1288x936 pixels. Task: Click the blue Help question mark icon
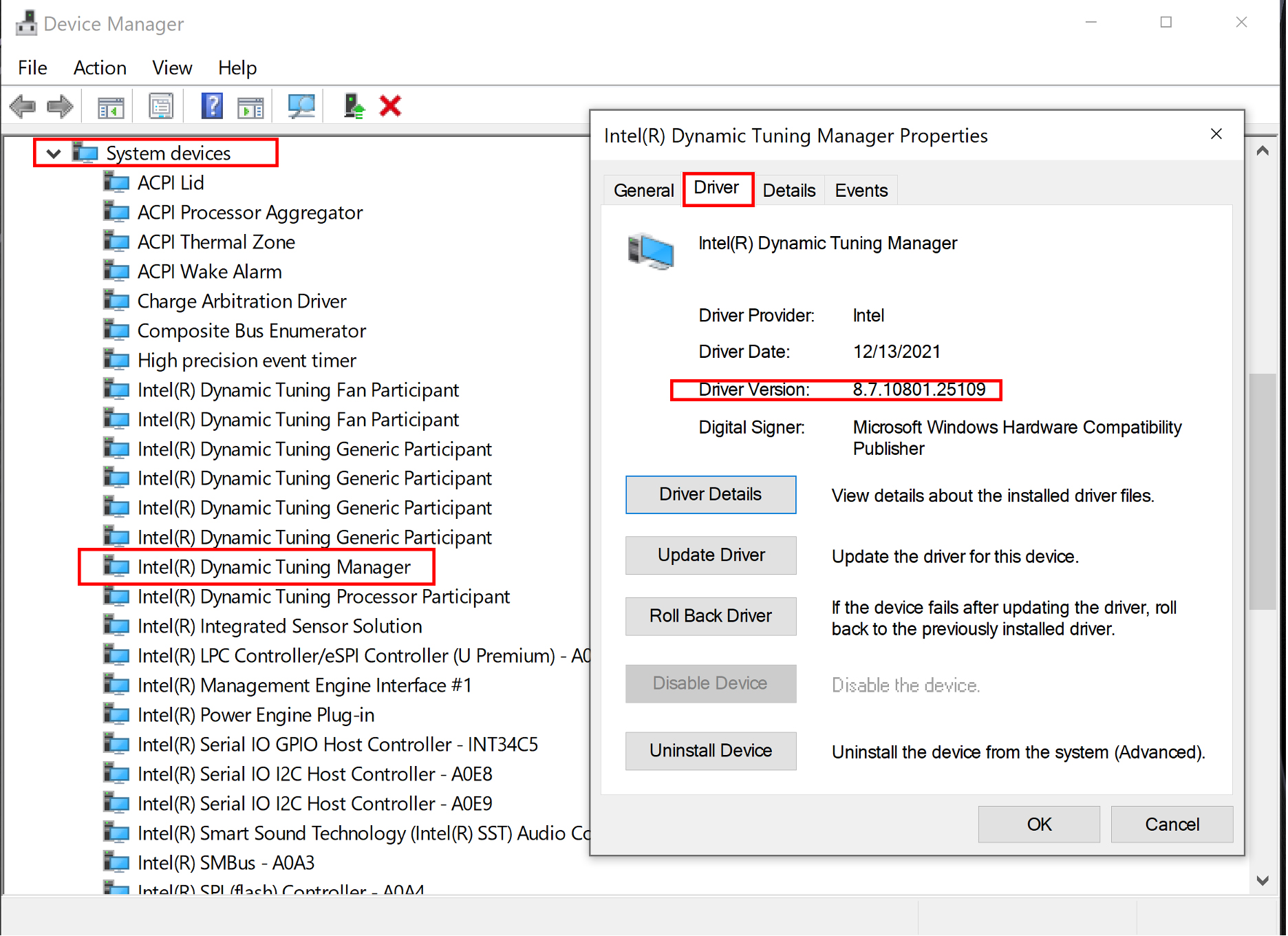pyautogui.click(x=211, y=107)
